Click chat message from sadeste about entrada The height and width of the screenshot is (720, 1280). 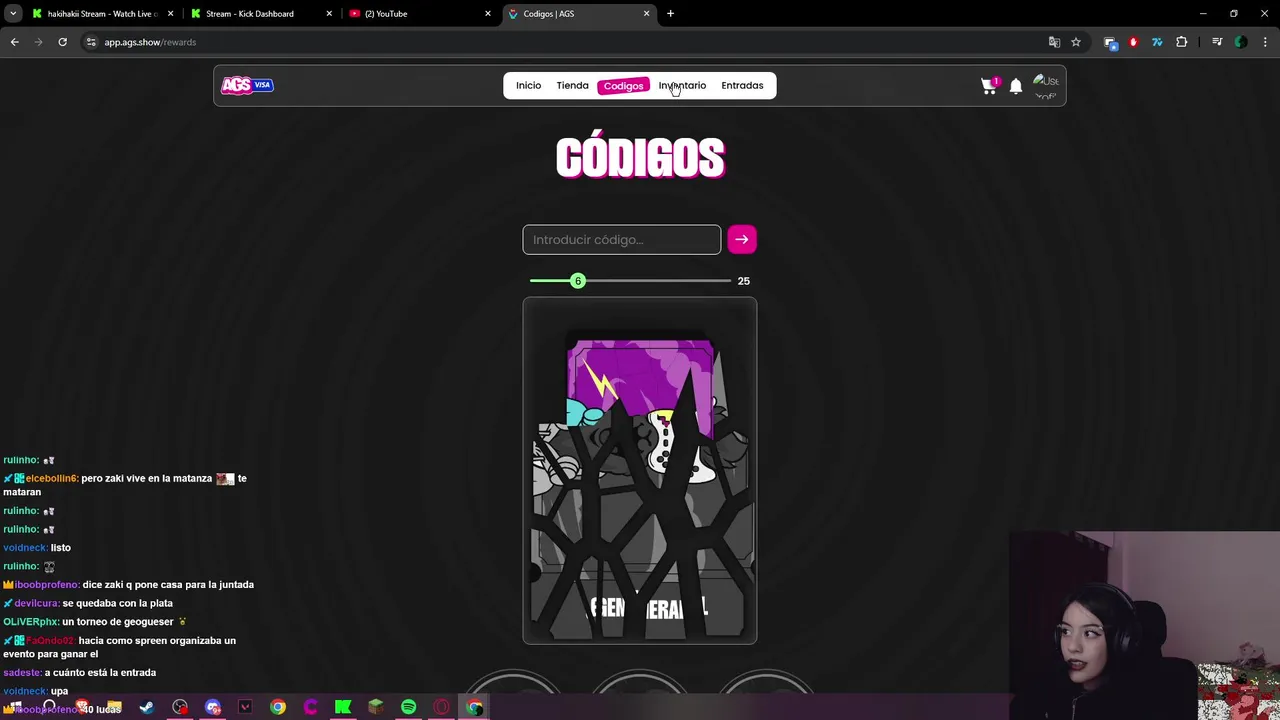click(x=80, y=673)
